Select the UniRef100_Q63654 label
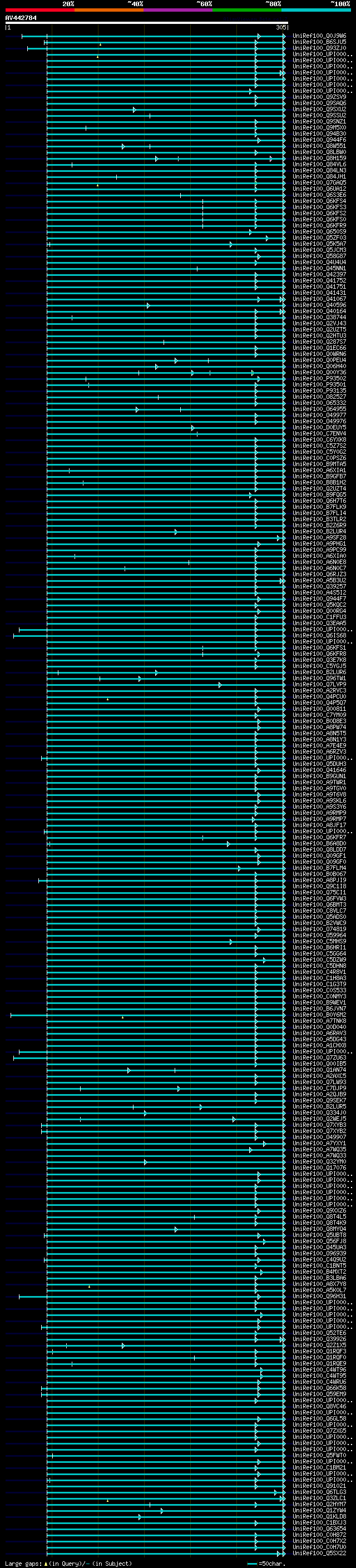 319,1529
